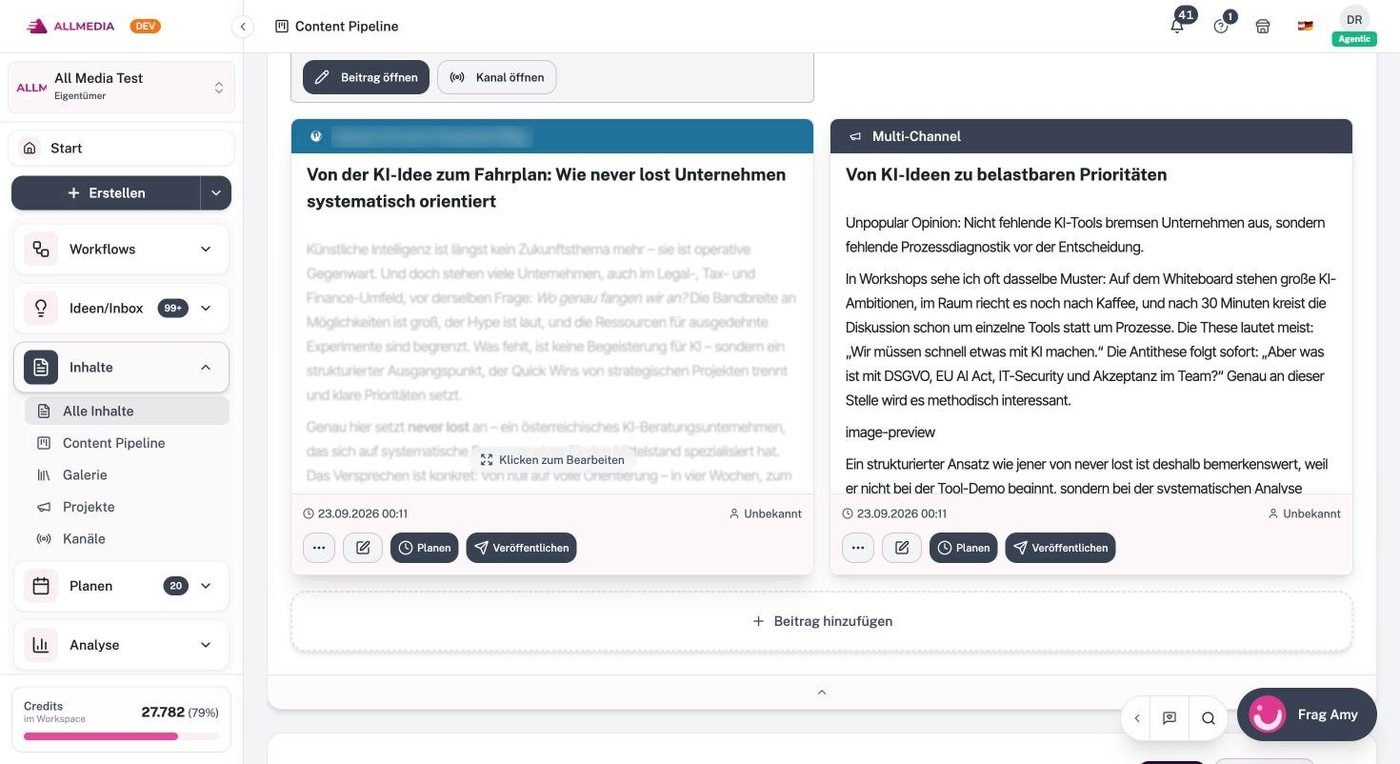Collapse the Inhalte section
Image resolution: width=1400 pixels, height=764 pixels.
pyautogui.click(x=206, y=367)
